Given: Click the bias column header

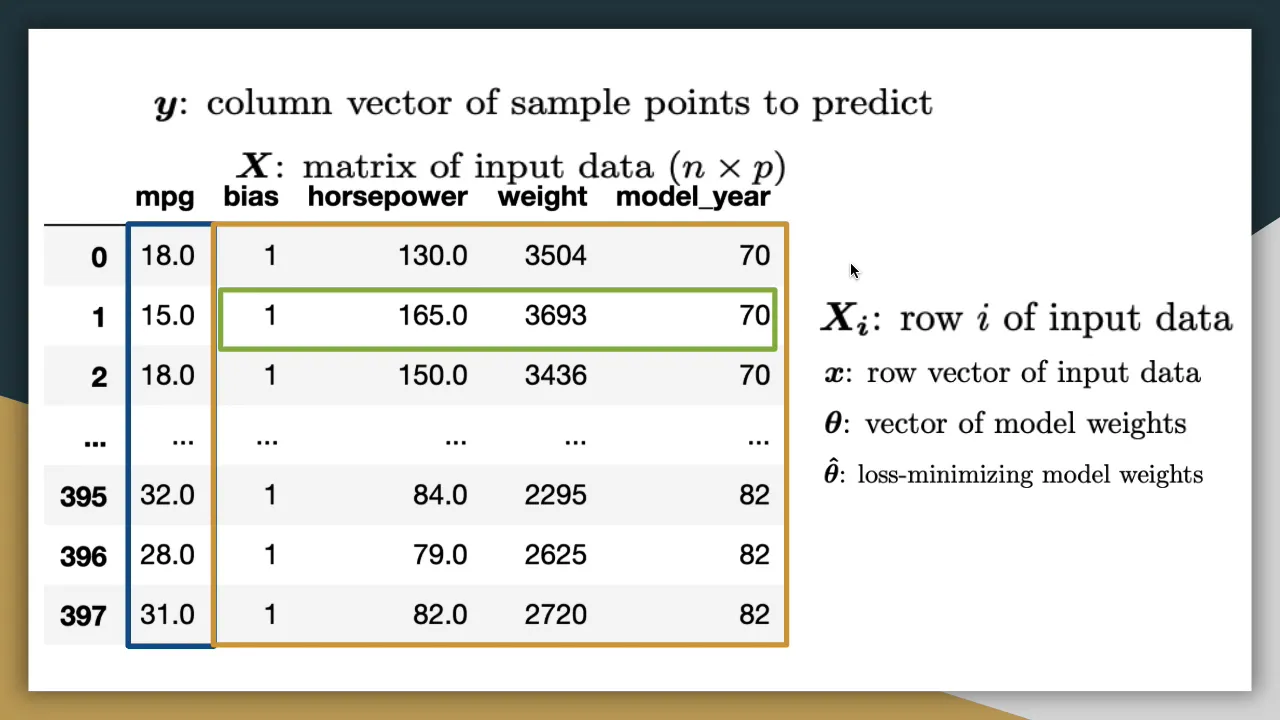Looking at the screenshot, I should coord(251,197).
